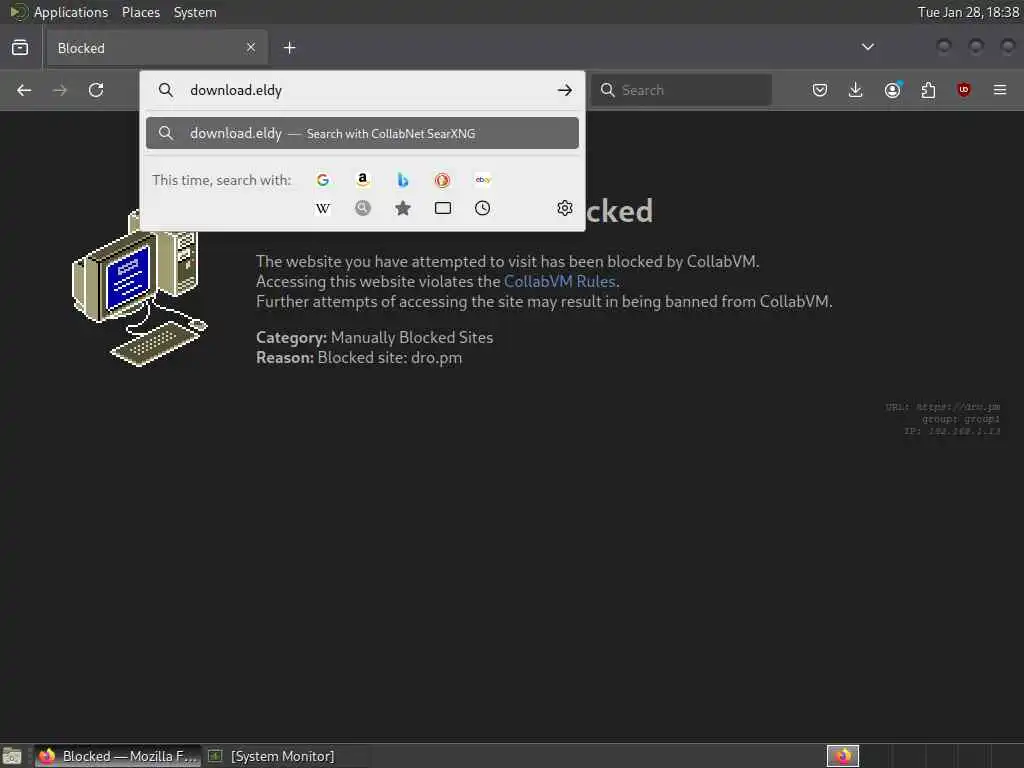Search with DuckDuckGo icon
1024x768 pixels.
point(442,180)
